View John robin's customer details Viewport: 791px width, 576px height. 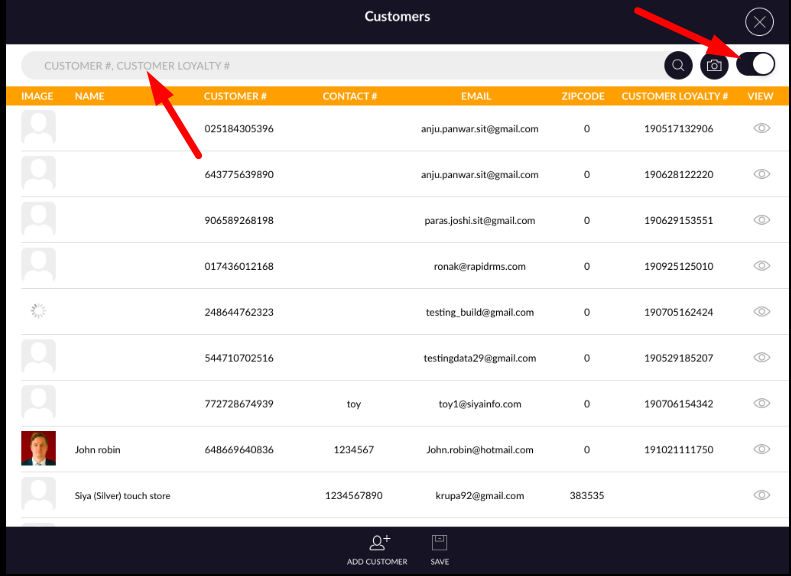pos(761,449)
